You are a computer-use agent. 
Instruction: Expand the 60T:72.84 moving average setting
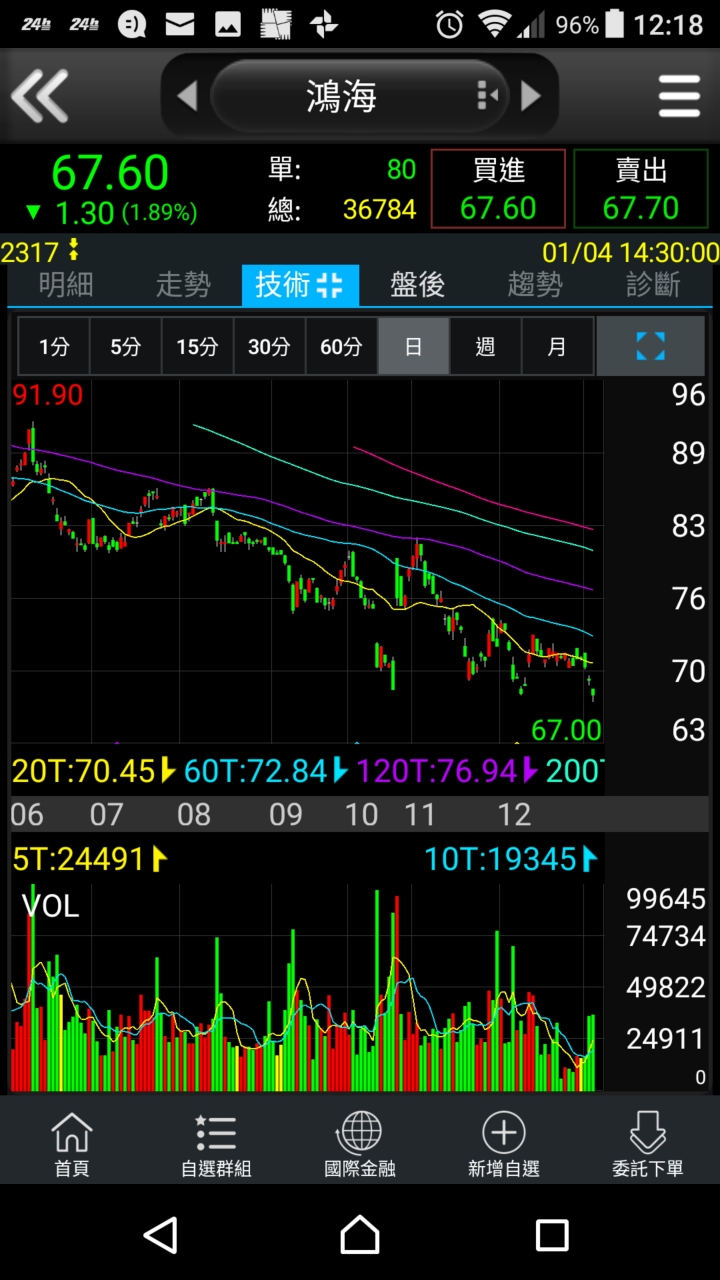266,770
